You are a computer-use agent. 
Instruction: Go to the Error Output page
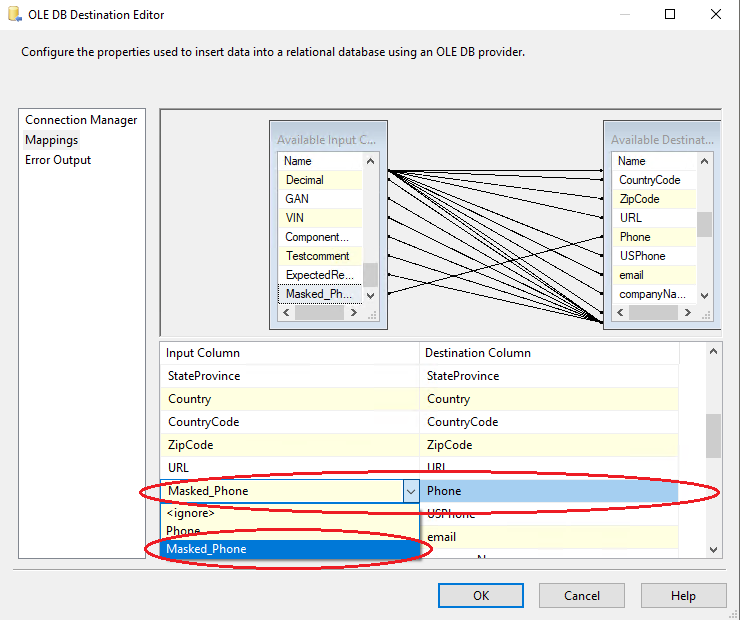pos(58,160)
